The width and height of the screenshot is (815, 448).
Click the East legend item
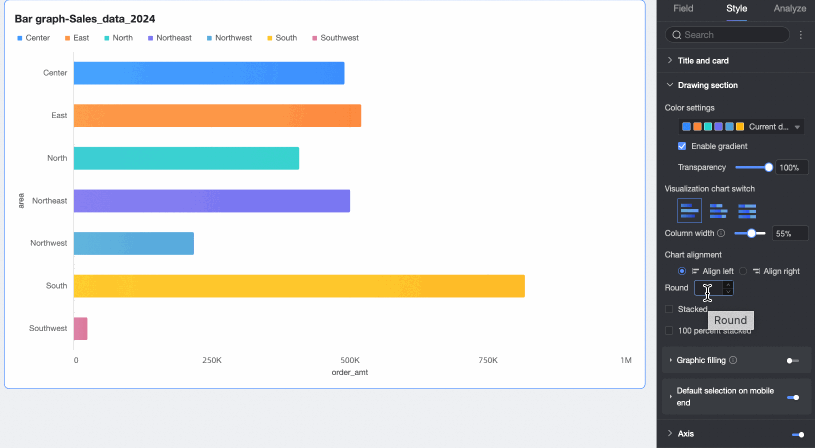point(77,38)
